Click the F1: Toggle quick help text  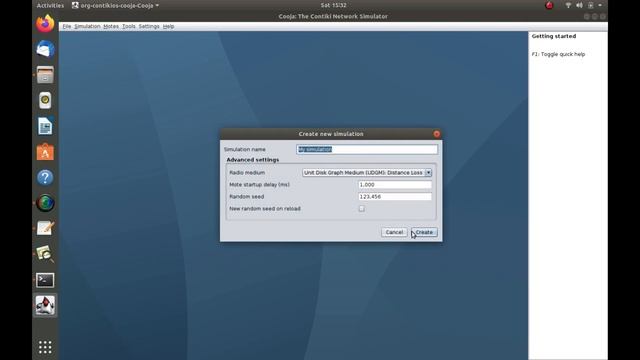[x=558, y=54]
